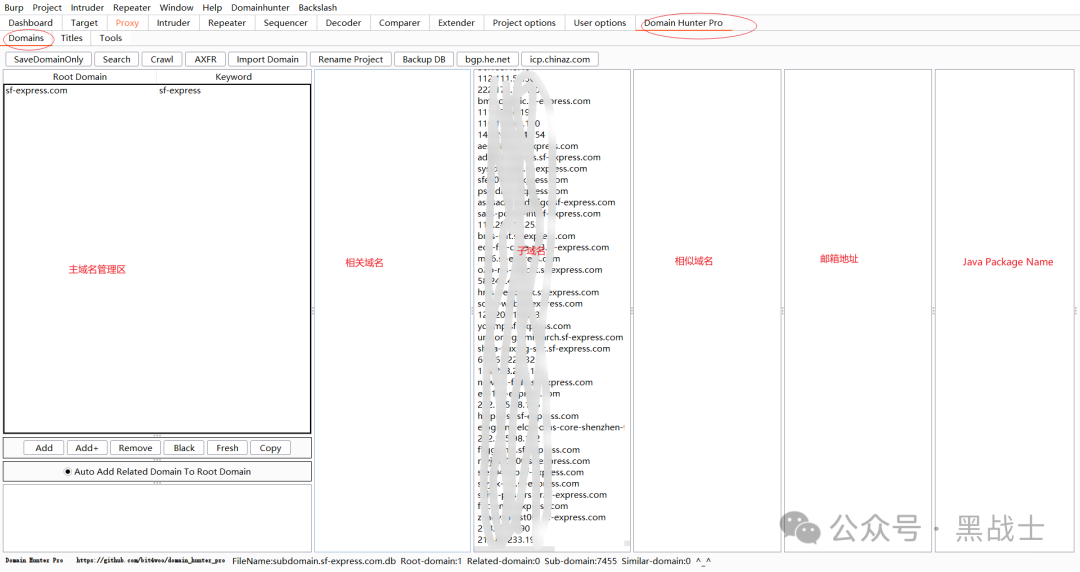The height and width of the screenshot is (572, 1080).
Task: Click the text area below Auto Add option
Action: click(157, 518)
